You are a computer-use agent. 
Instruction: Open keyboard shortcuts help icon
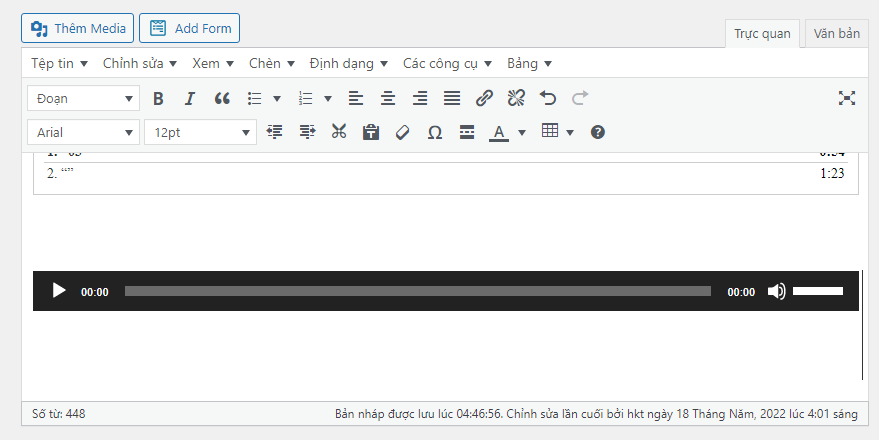(598, 132)
